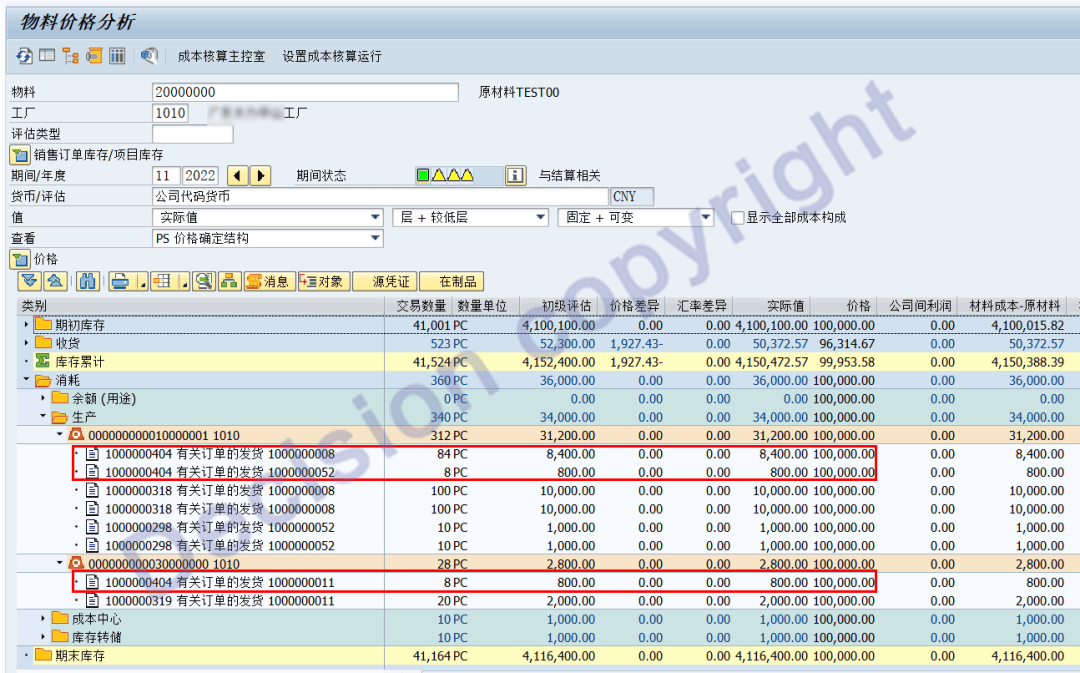This screenshot has width=1080, height=673.
Task: Click the 实际值 column header
Action: point(773,306)
